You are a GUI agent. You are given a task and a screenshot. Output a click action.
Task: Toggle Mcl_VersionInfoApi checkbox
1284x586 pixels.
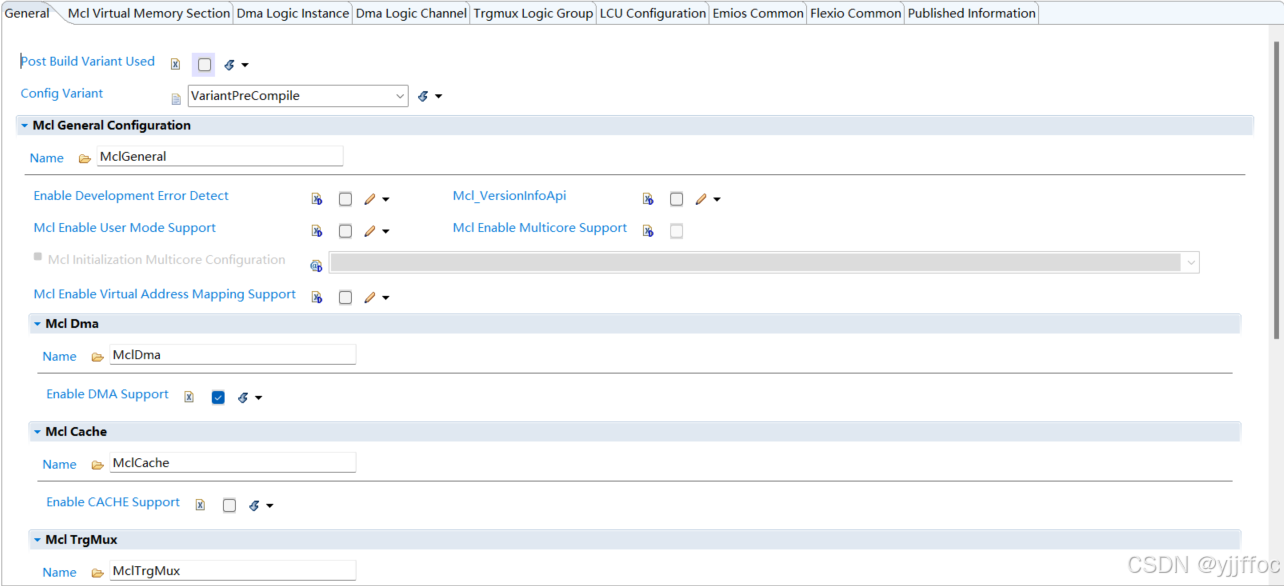676,199
